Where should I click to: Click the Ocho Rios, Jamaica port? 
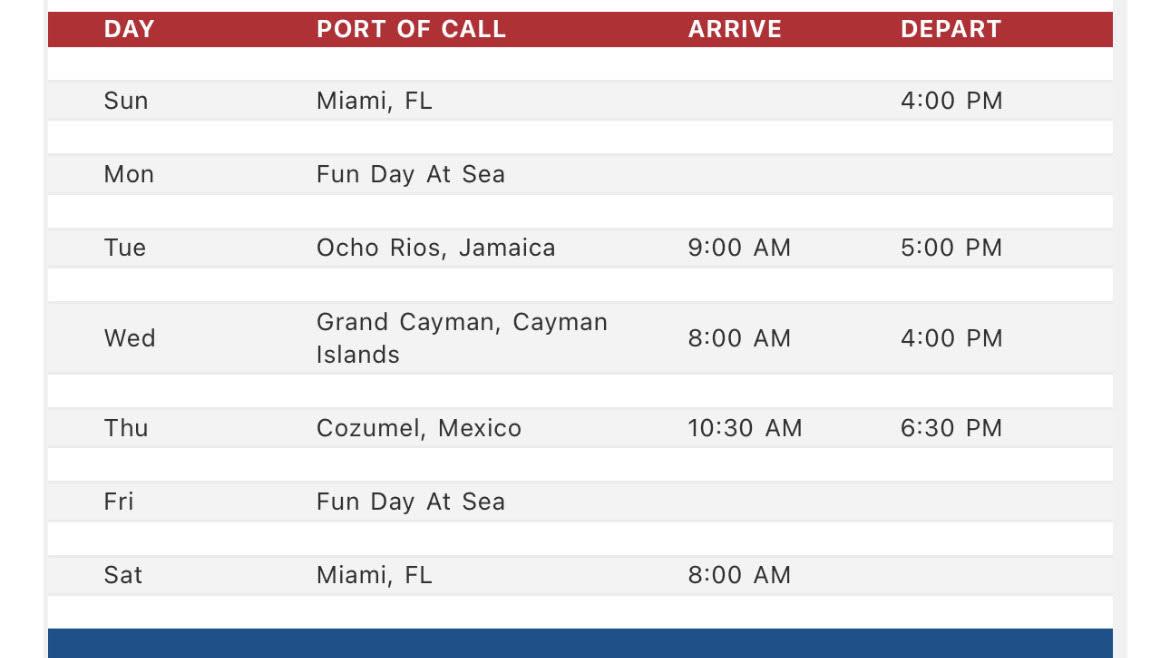click(436, 248)
